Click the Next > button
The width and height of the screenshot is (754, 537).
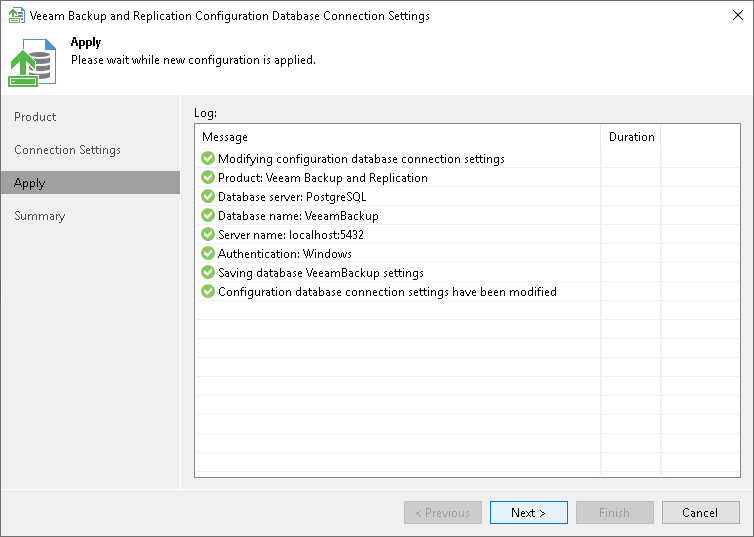coord(528,512)
